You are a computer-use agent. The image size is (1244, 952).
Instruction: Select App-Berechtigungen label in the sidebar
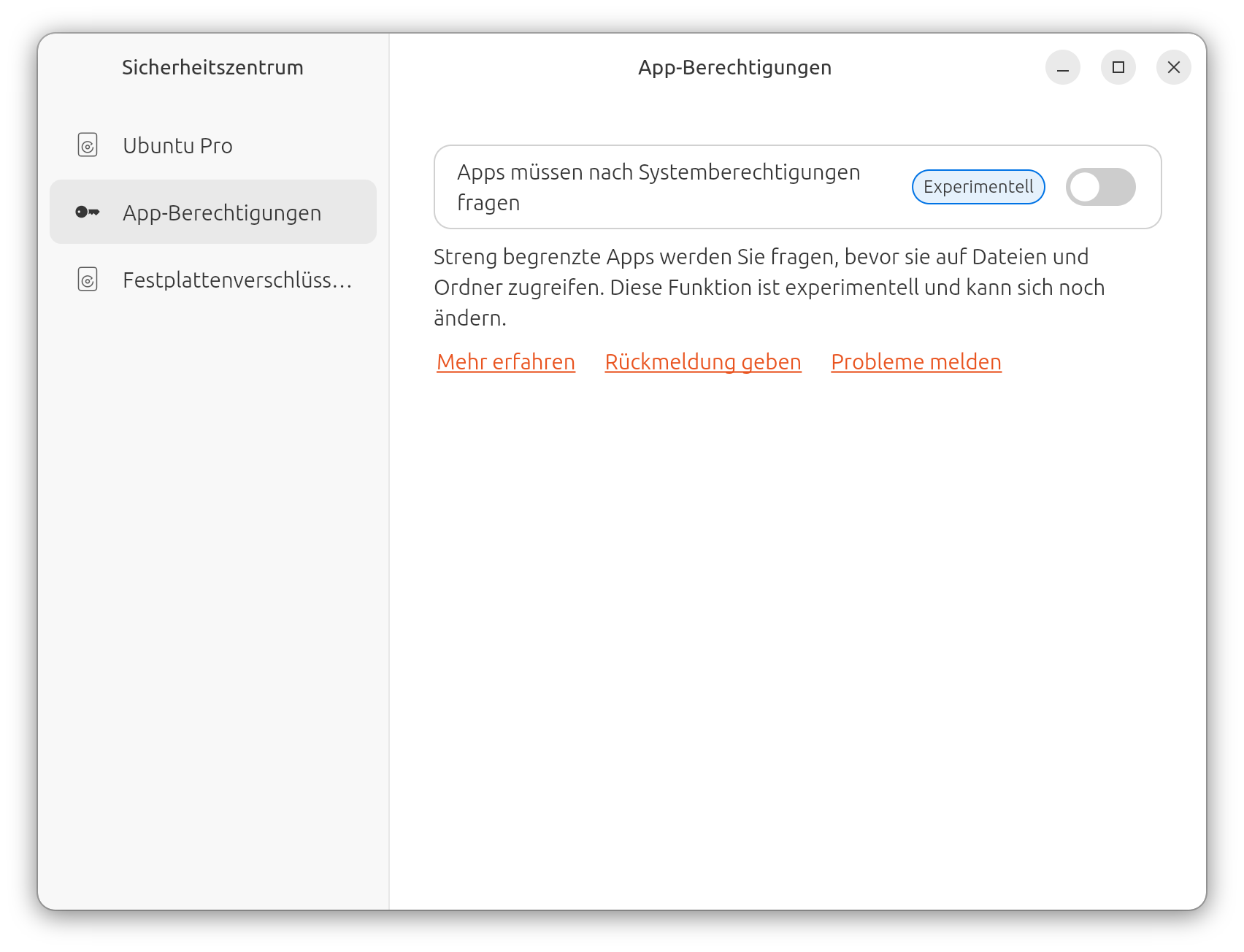coord(222,213)
